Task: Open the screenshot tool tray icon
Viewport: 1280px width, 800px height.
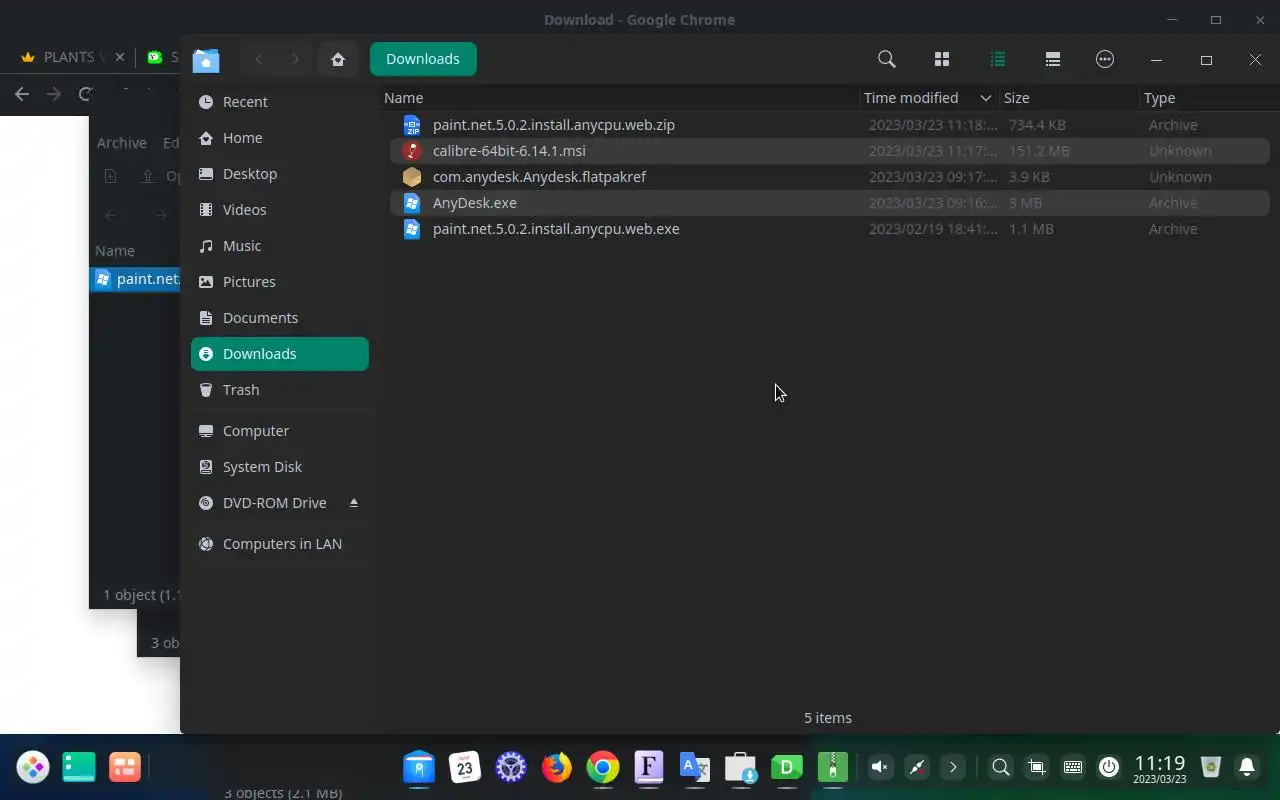Action: coord(1037,767)
